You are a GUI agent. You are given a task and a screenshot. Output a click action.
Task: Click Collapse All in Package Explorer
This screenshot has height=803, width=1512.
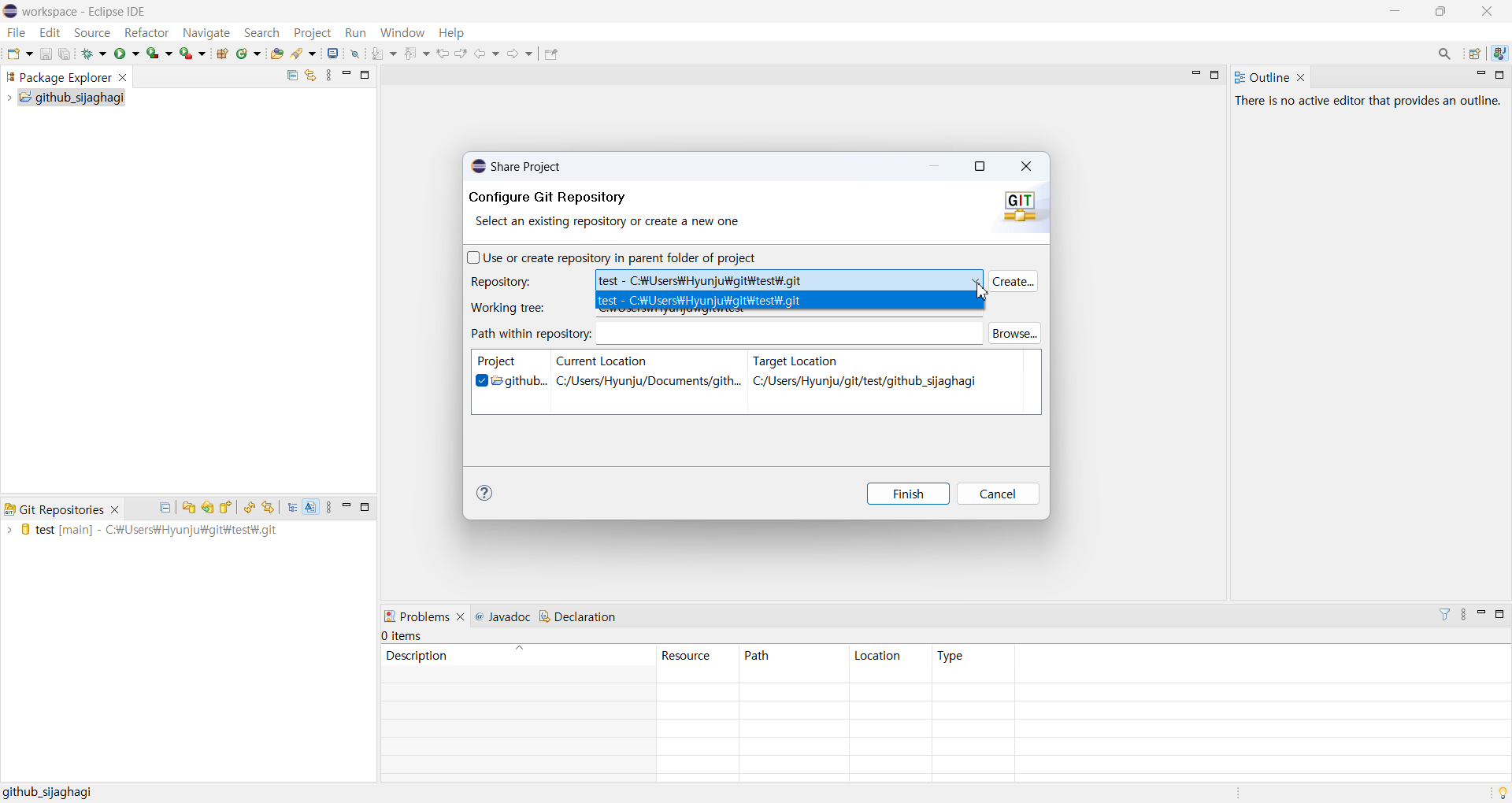pyautogui.click(x=292, y=76)
